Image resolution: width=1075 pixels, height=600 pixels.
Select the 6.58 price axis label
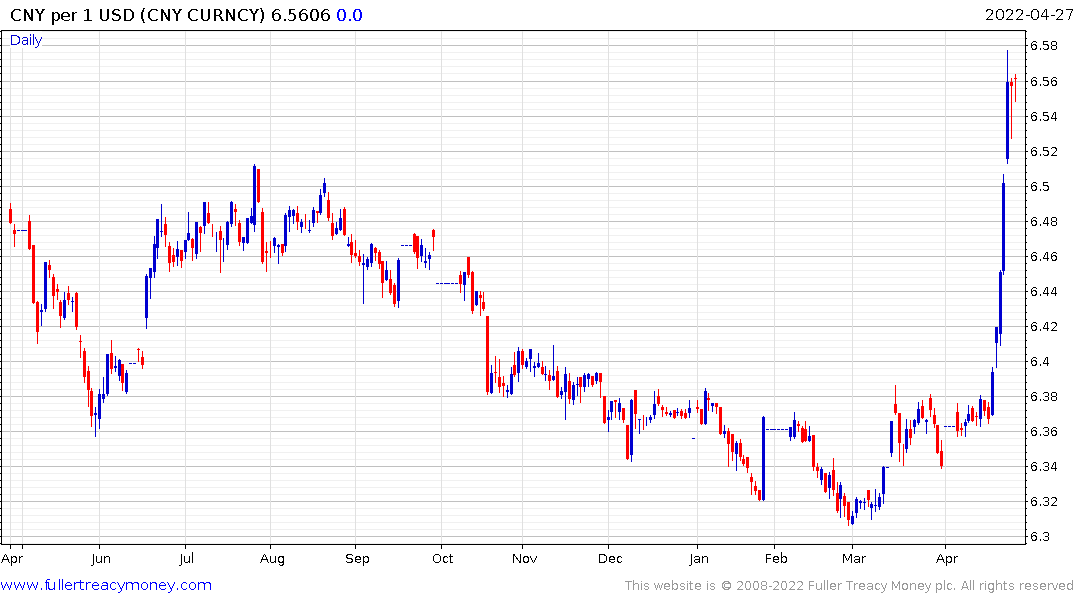click(x=1043, y=46)
